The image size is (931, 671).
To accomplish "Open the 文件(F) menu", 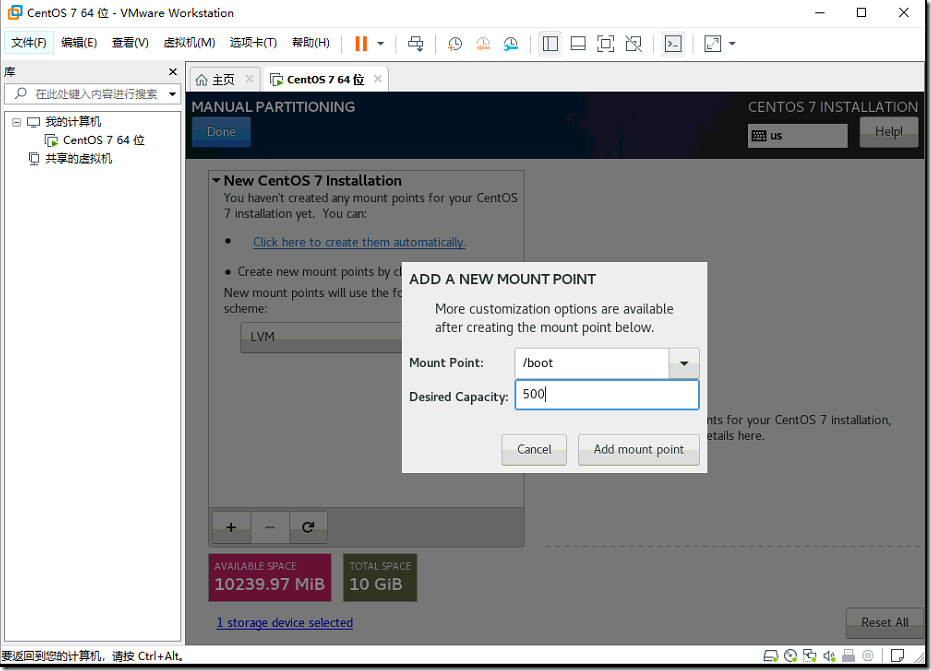I will click(x=28, y=43).
